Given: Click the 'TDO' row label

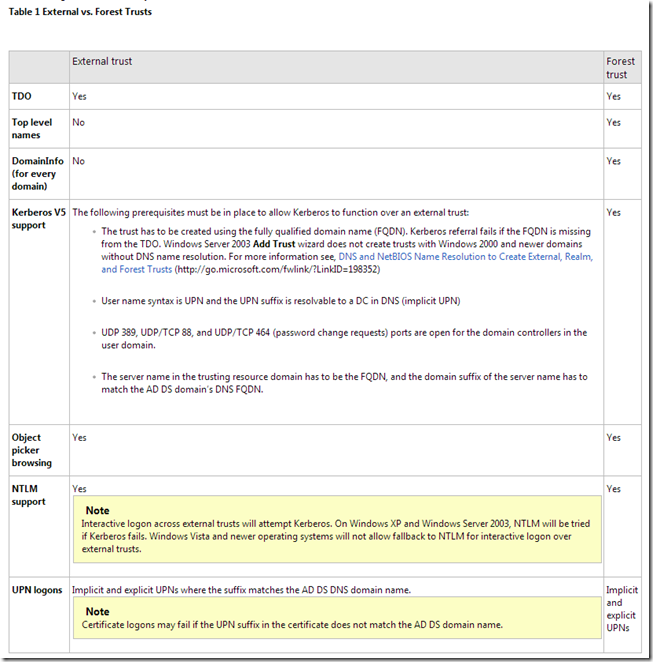Looking at the screenshot, I should point(22,96).
